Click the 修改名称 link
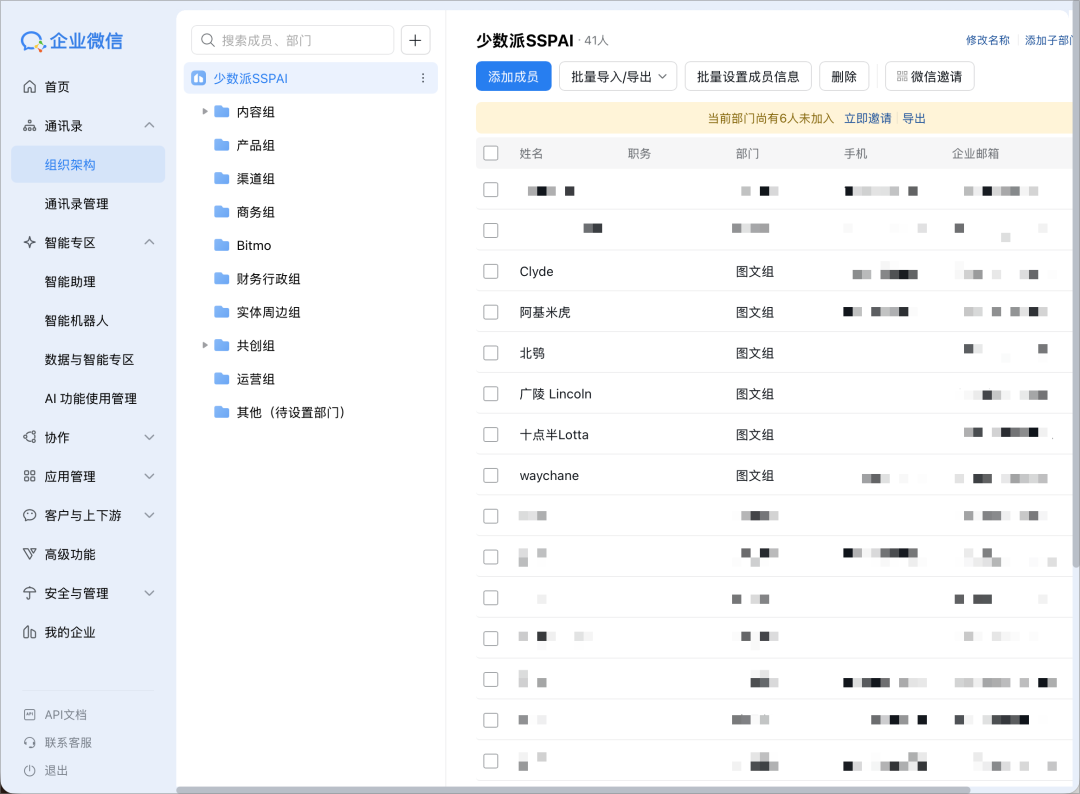Image resolution: width=1080 pixels, height=794 pixels. (988, 41)
